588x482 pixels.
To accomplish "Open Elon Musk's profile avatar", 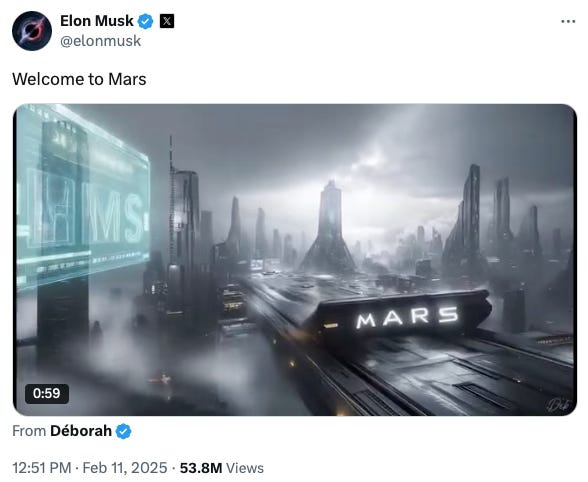I will pyautogui.click(x=32, y=31).
